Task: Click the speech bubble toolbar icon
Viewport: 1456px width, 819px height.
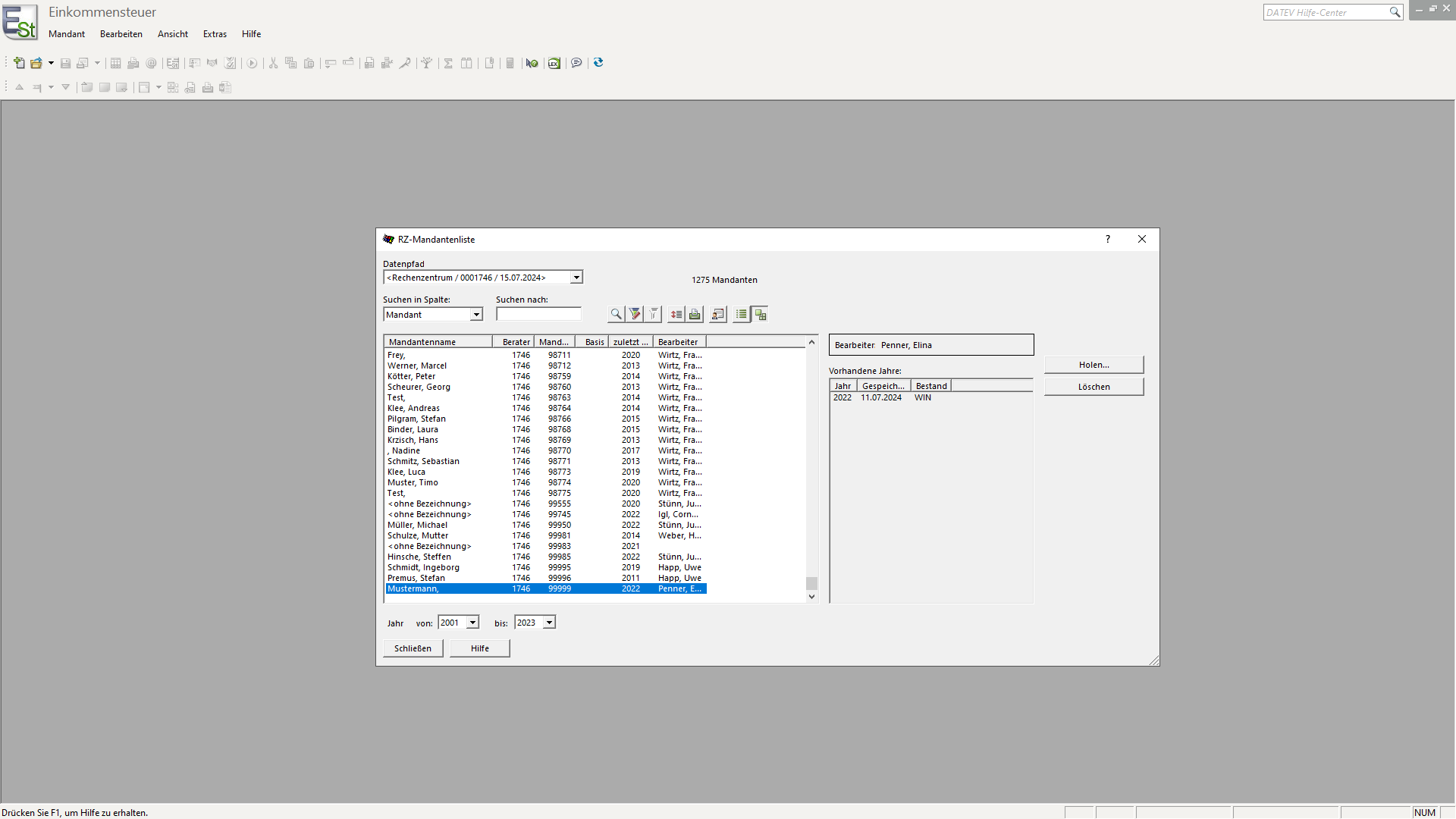Action: click(576, 63)
